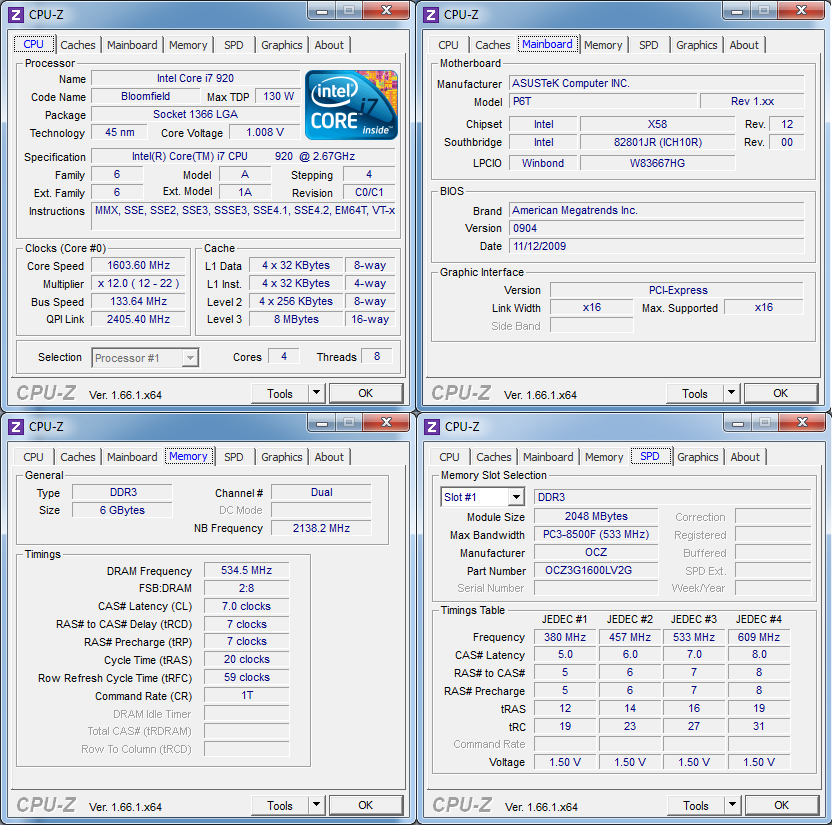Minimize the Memory tab window

point(322,422)
